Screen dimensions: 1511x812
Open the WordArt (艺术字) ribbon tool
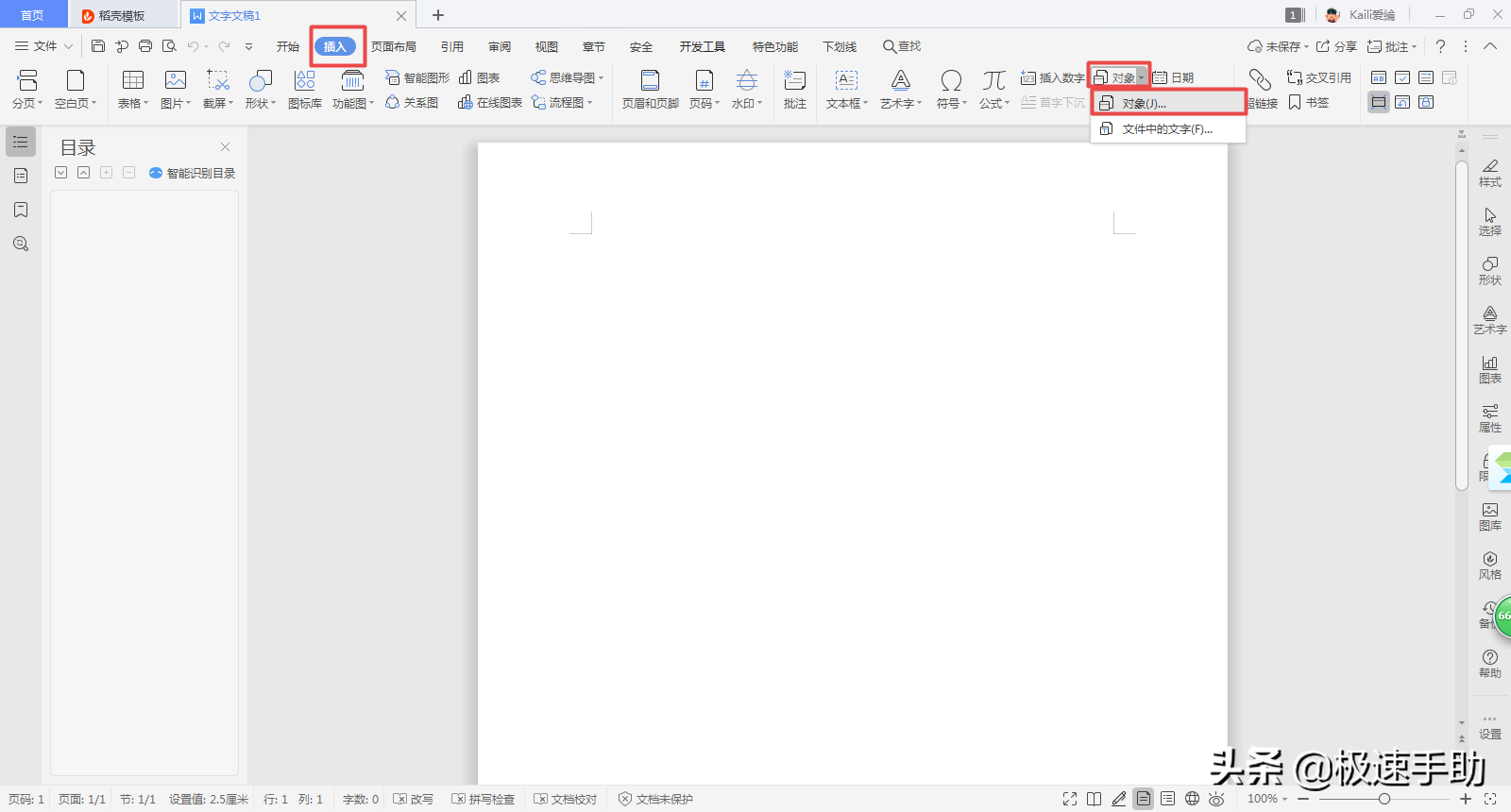pyautogui.click(x=901, y=90)
